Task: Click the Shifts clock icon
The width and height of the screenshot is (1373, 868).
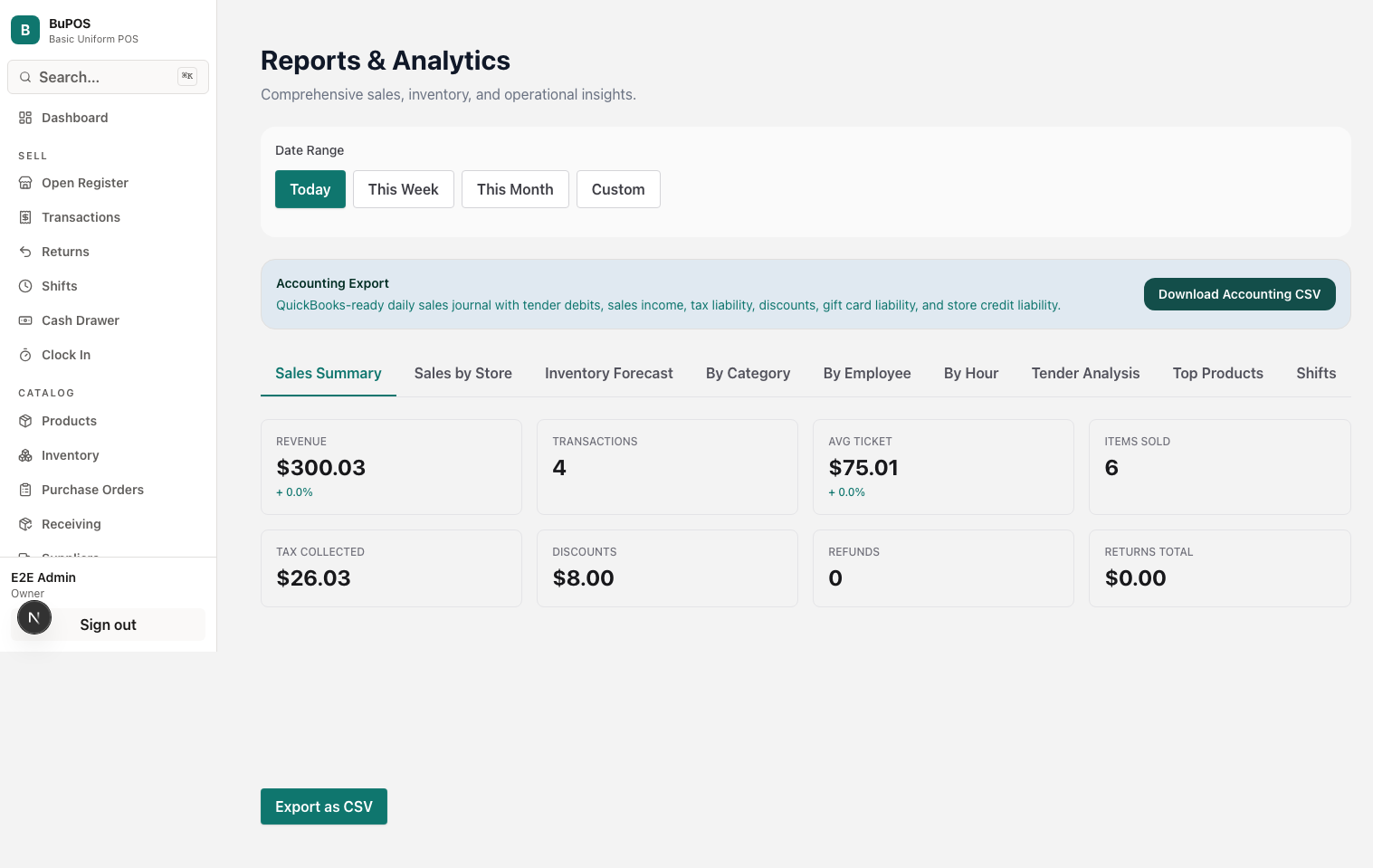Action: coord(25,286)
